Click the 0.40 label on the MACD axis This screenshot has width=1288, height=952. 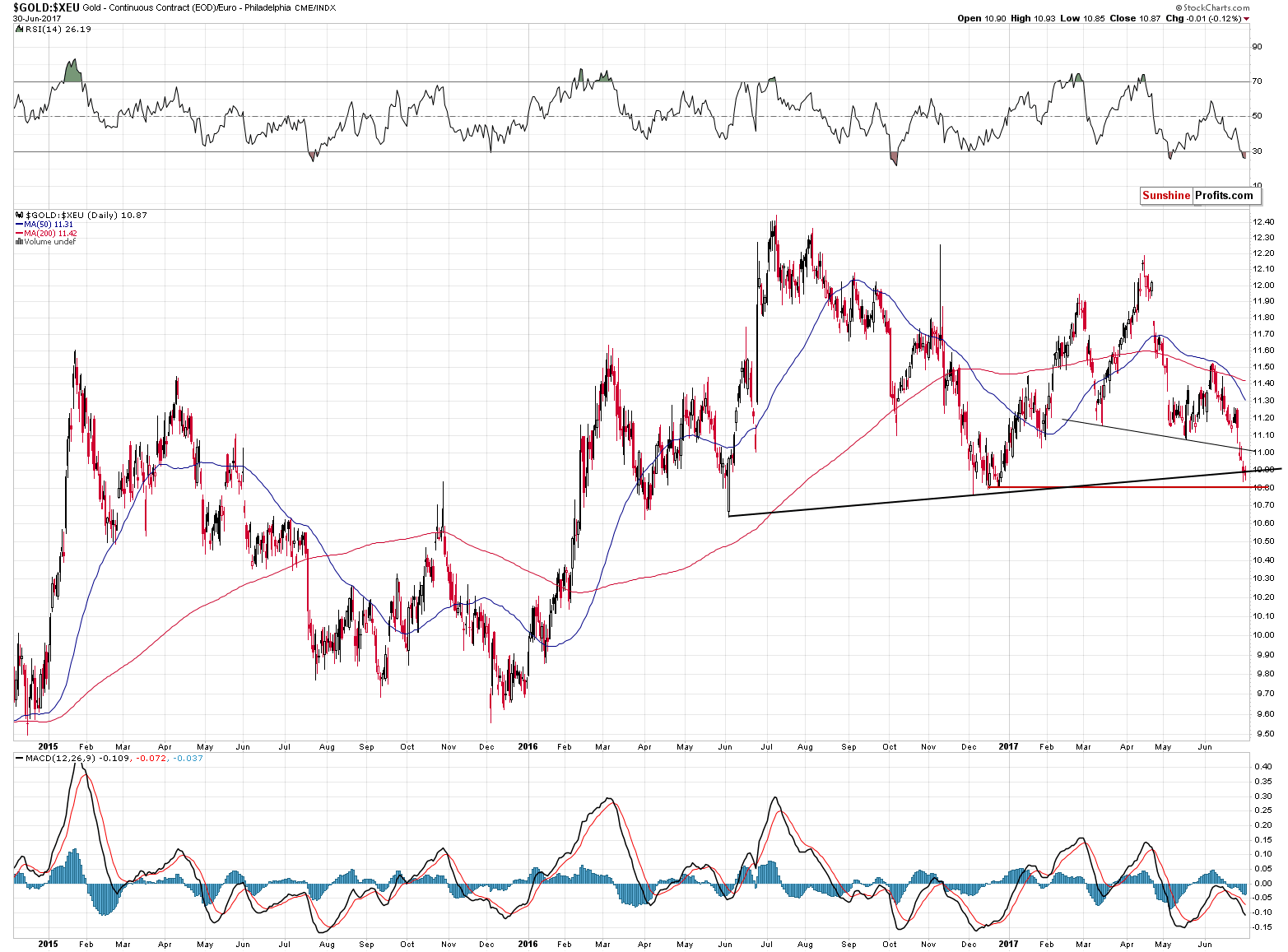point(1263,766)
